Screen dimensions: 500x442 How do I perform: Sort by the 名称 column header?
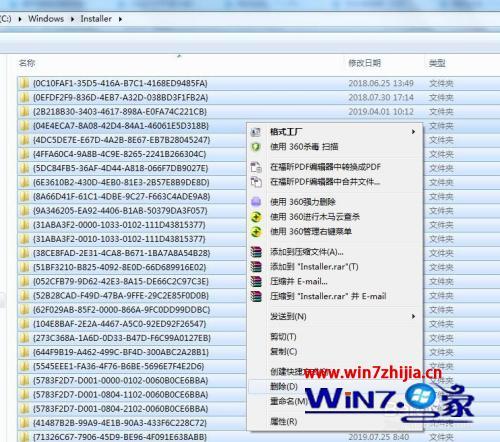point(27,63)
